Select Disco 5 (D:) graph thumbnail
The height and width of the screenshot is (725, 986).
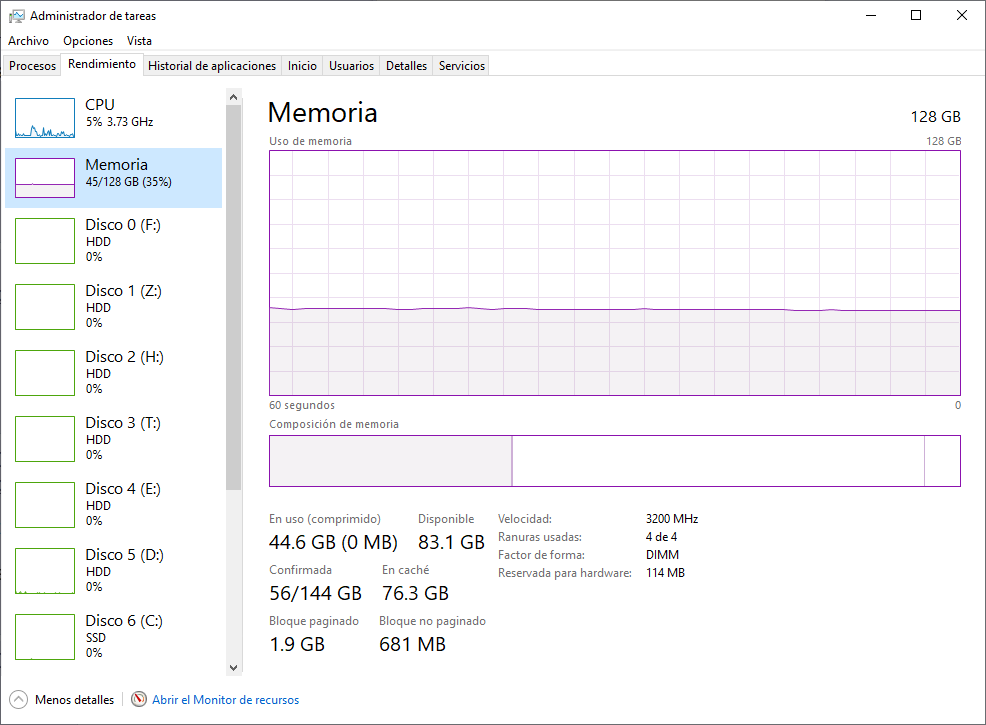click(x=45, y=571)
